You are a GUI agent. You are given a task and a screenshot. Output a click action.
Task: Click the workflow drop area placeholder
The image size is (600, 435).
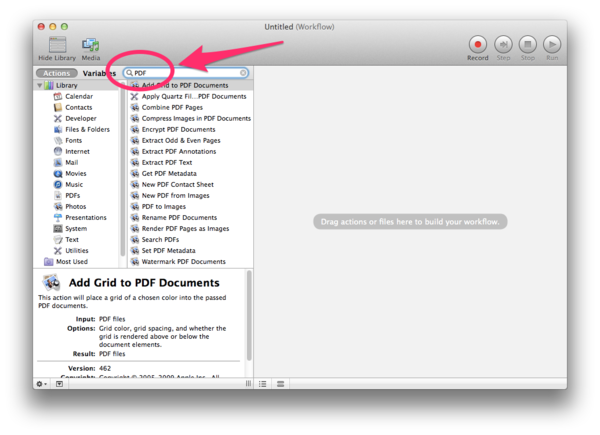(x=410, y=222)
